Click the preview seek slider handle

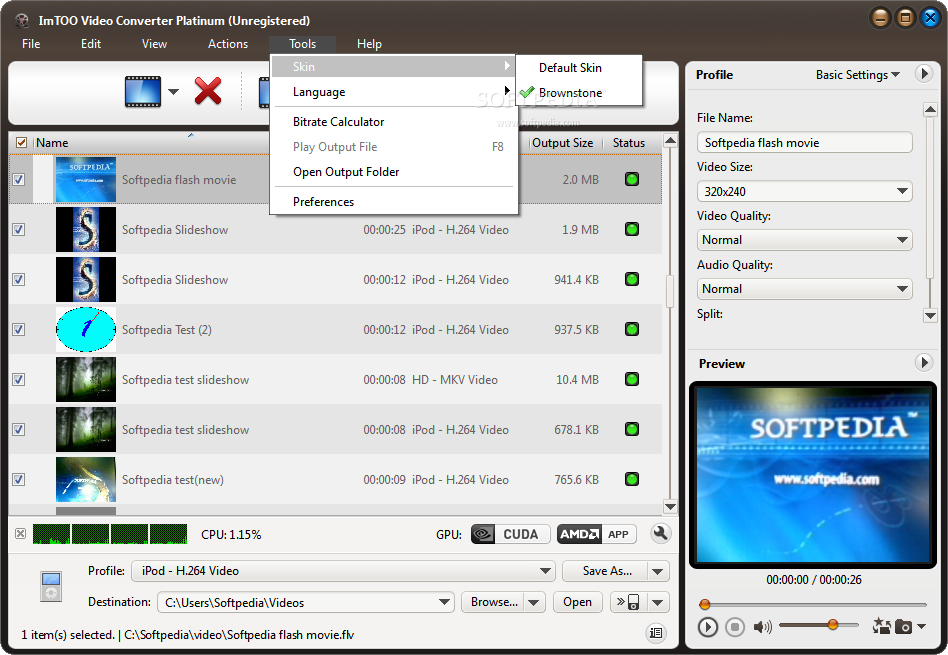704,604
